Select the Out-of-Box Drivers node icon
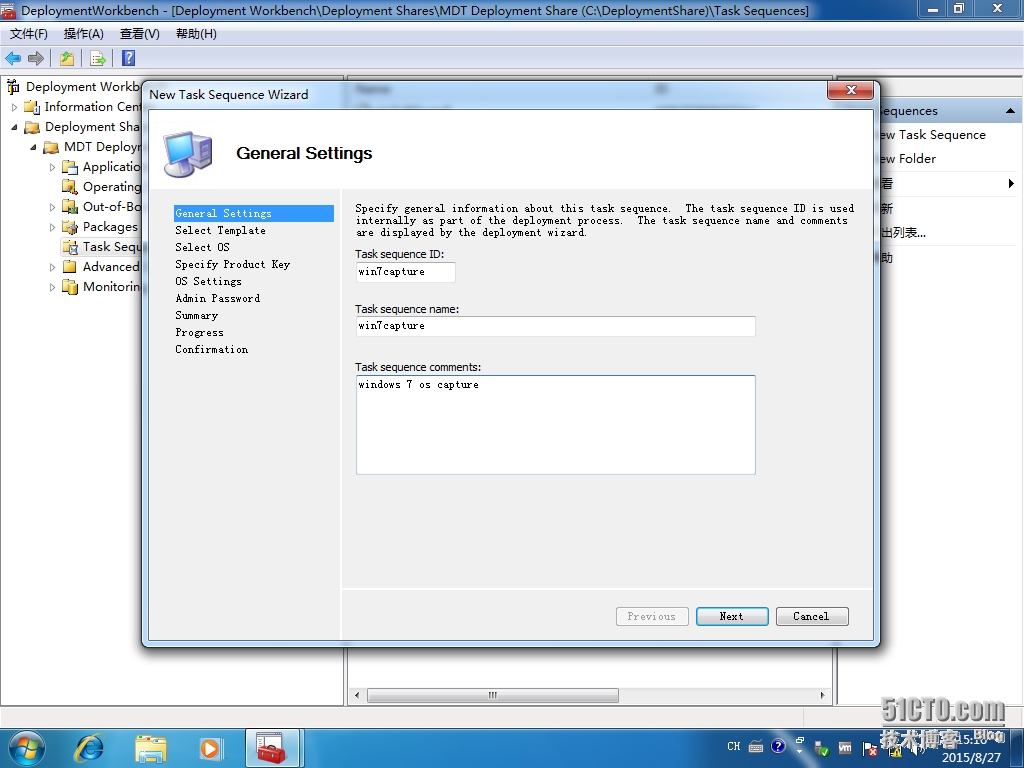The height and width of the screenshot is (768, 1024). (x=70, y=207)
